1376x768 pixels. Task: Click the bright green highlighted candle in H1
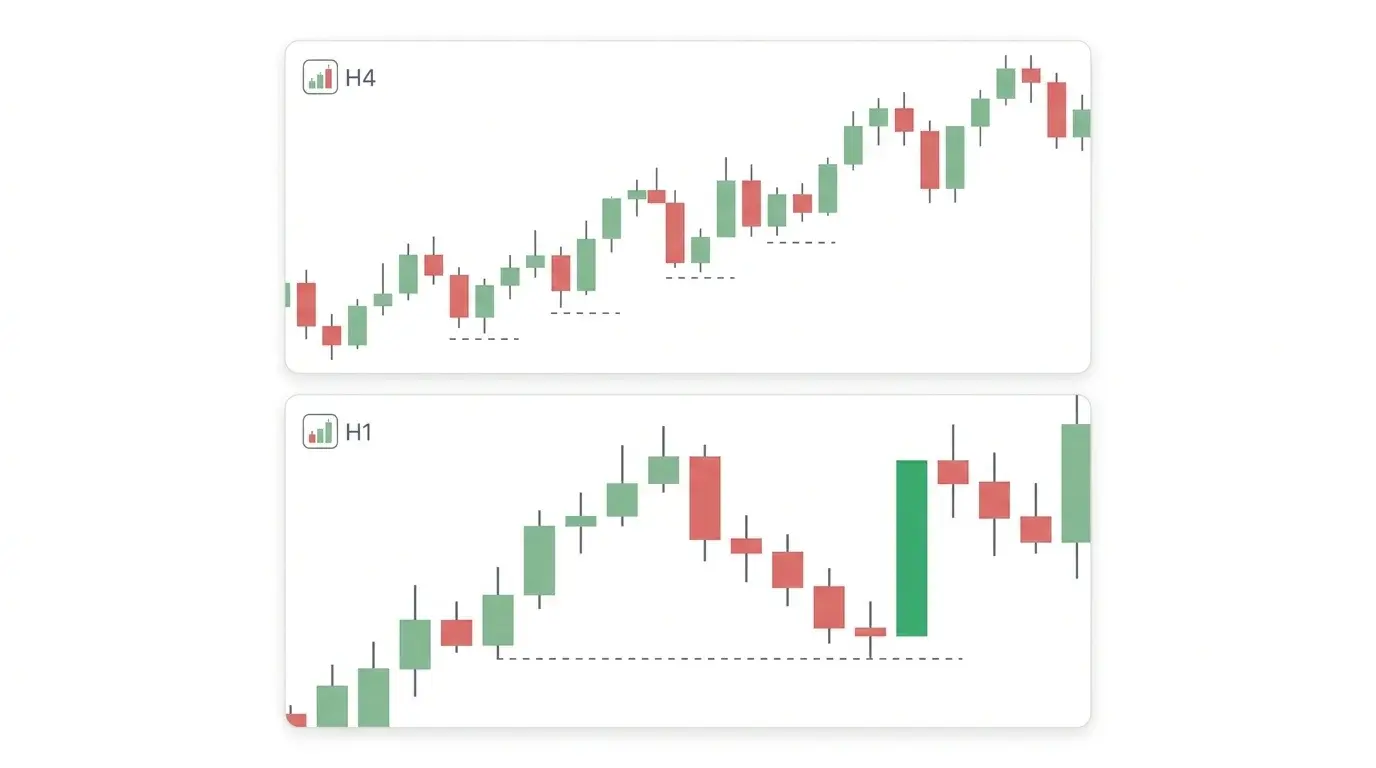(x=911, y=548)
